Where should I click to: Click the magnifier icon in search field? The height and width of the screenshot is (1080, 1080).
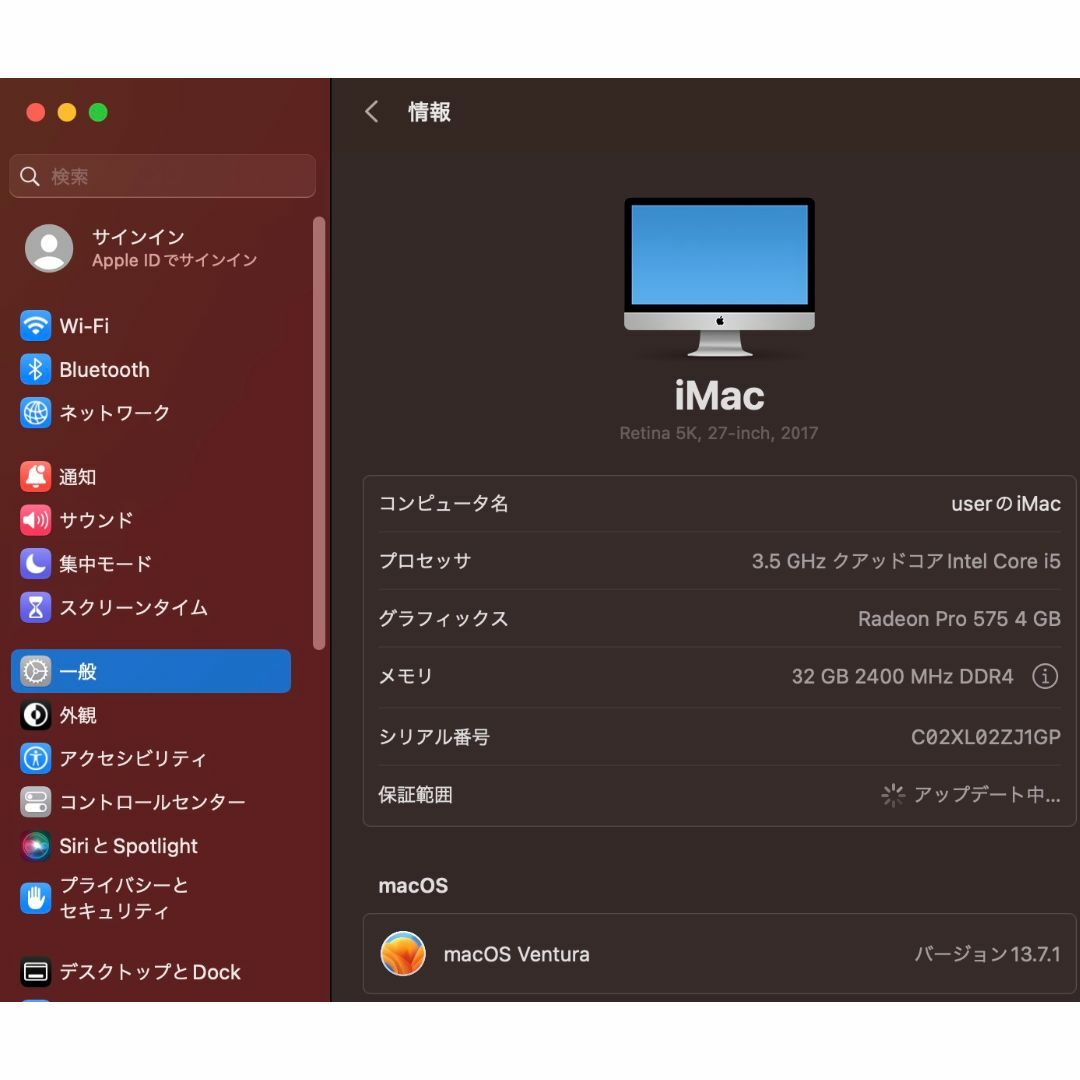(x=30, y=176)
